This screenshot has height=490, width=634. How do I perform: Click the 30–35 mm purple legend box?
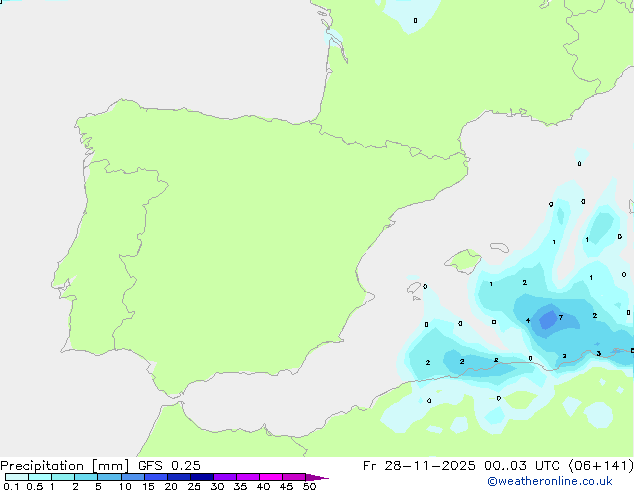click(x=225, y=477)
